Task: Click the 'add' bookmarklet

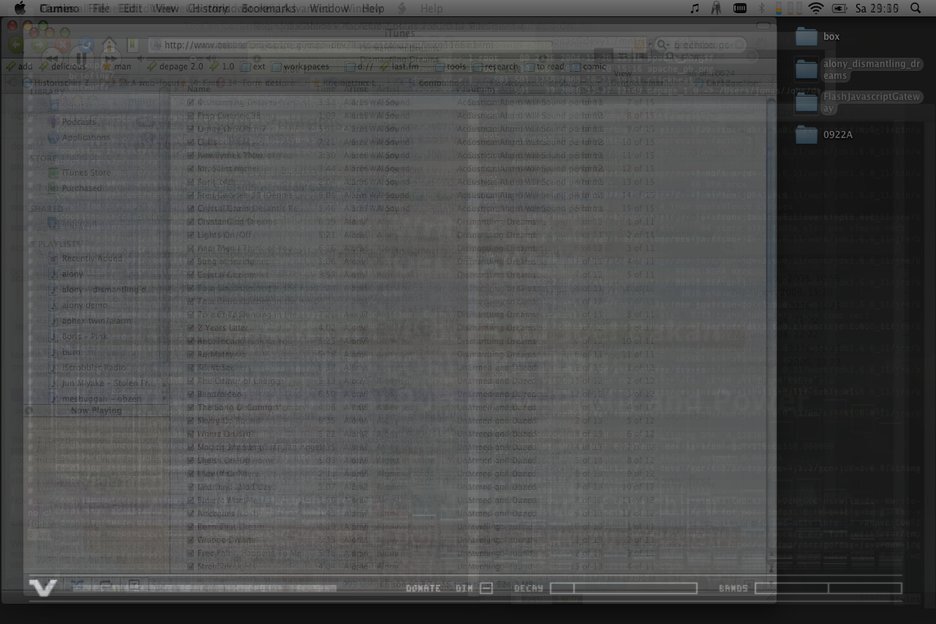Action: pyautogui.click(x=20, y=66)
